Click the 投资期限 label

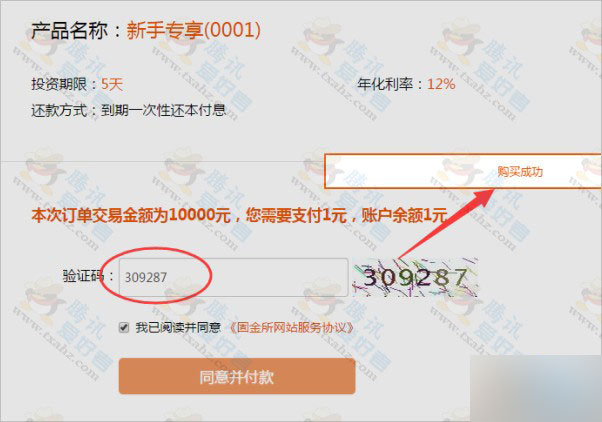pos(59,84)
